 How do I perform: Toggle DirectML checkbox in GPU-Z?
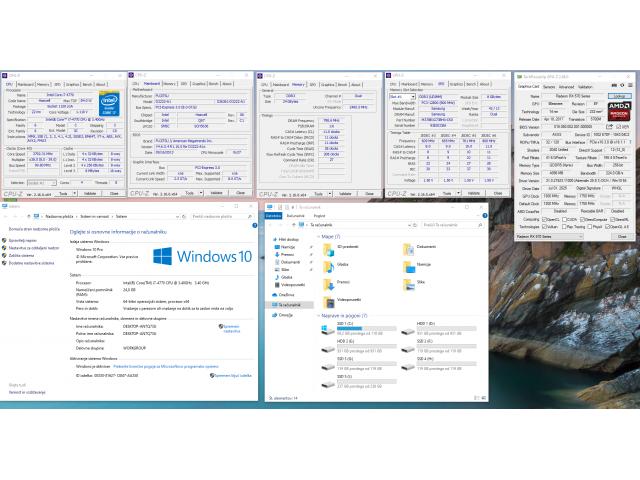(x=613, y=220)
